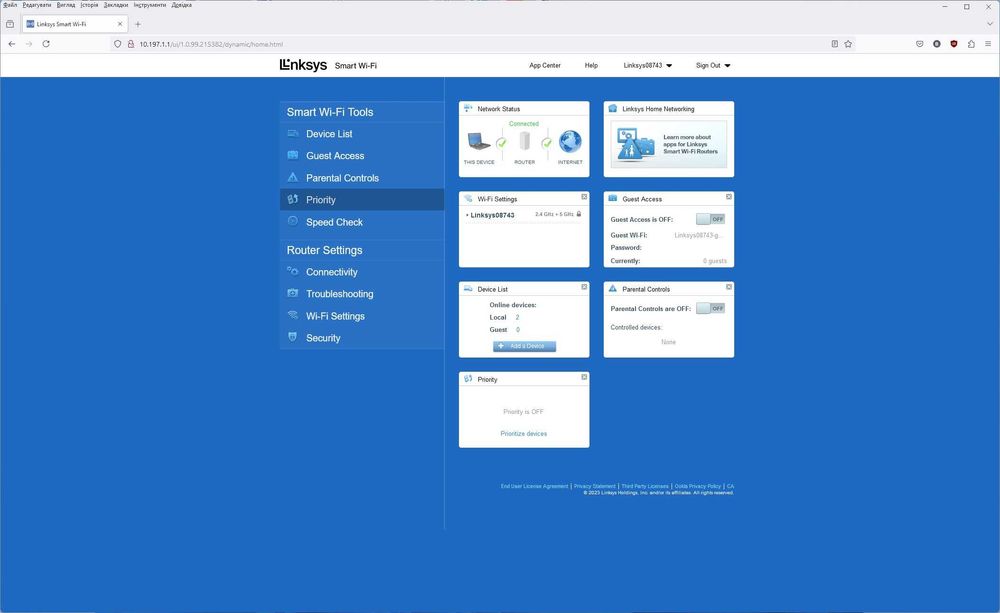Open the Інструменти browser menu
The height and width of the screenshot is (613, 1000).
pyautogui.click(x=150, y=4)
